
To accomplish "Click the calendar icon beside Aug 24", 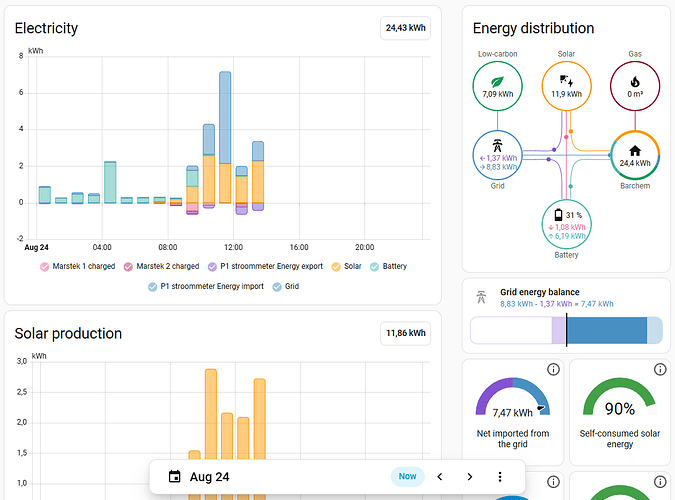I will point(174,477).
